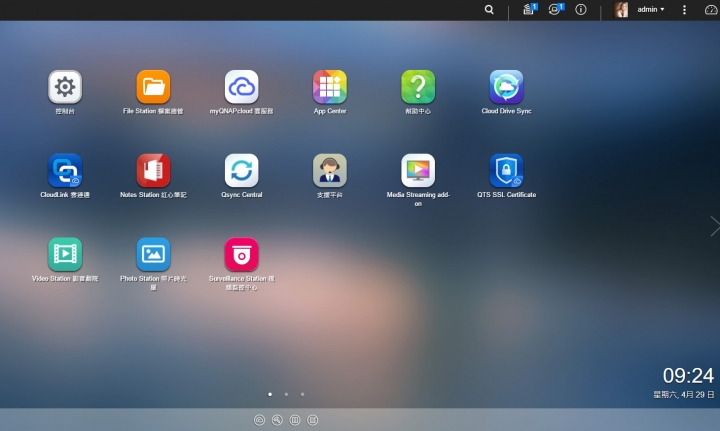Open QTS SSL Certificate app
Image resolution: width=720 pixels, height=431 pixels.
(506, 170)
